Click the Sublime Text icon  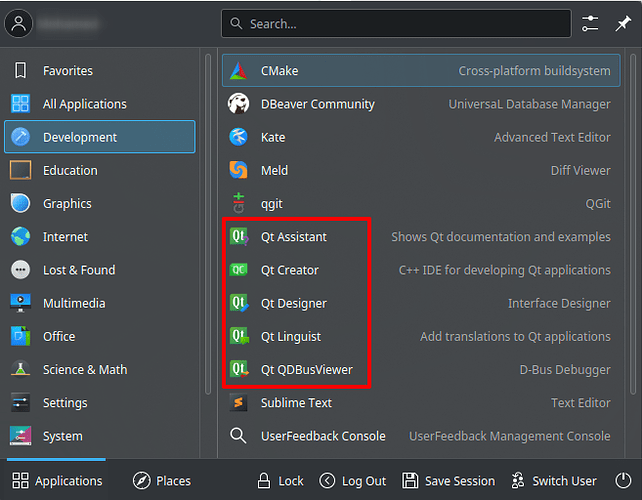[x=238, y=403]
